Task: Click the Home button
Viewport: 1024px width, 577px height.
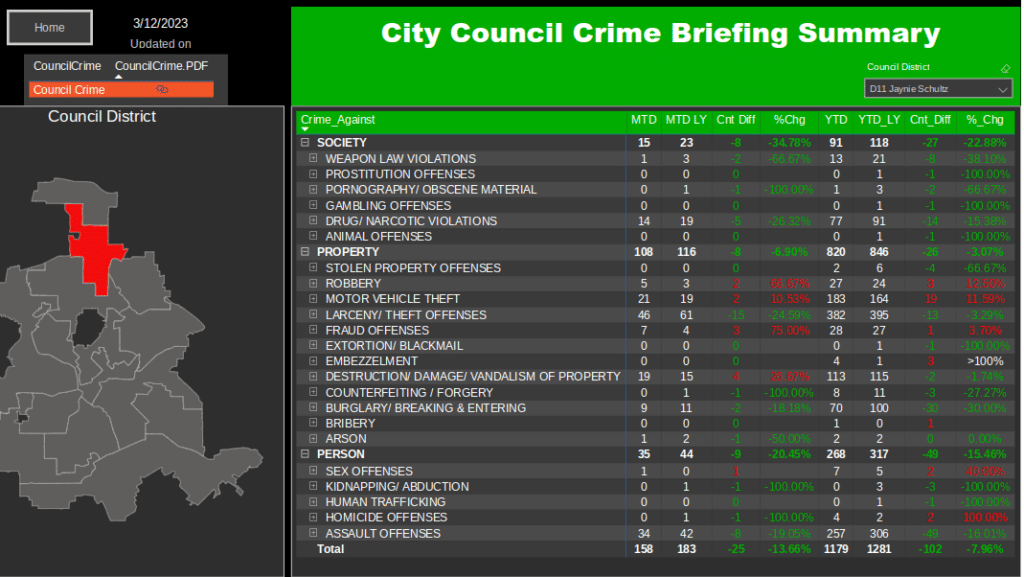Action: (x=50, y=28)
